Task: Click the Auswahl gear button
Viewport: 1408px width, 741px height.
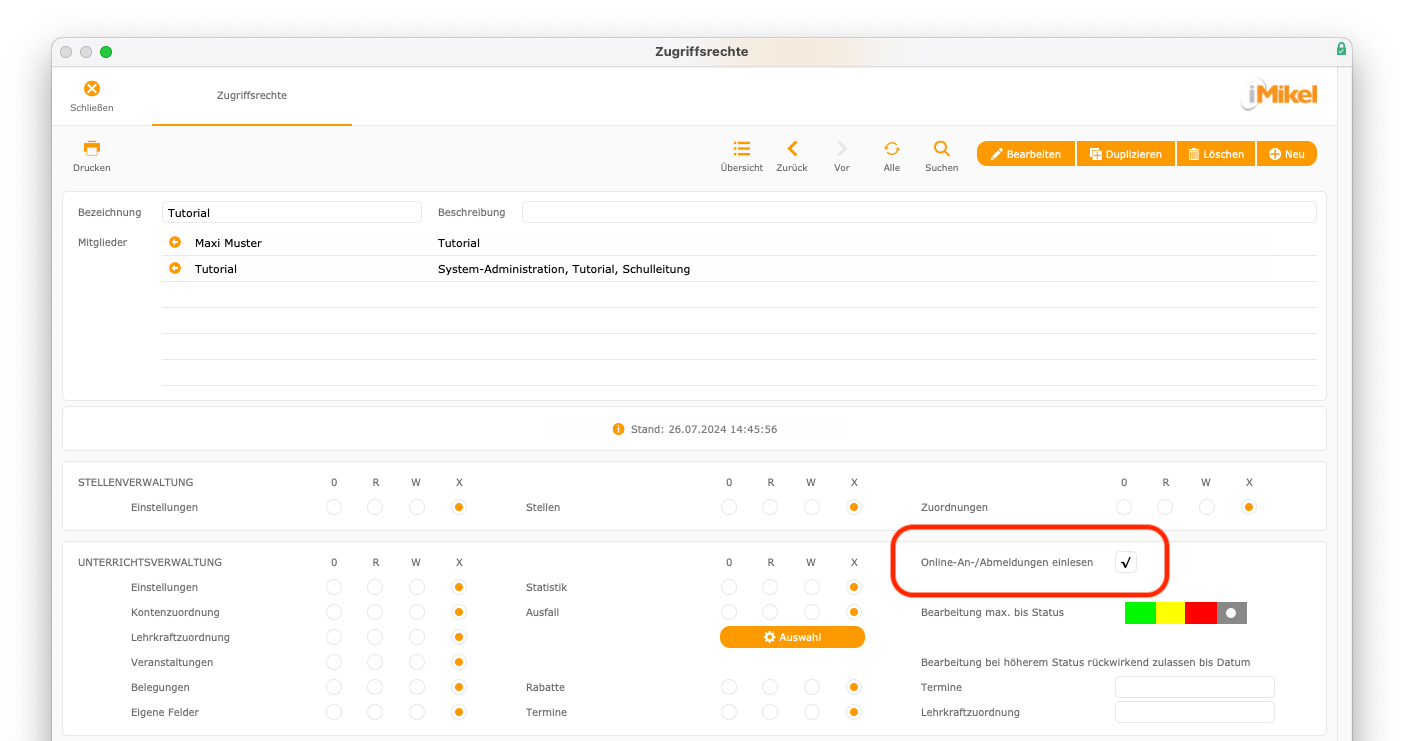Action: [x=792, y=637]
